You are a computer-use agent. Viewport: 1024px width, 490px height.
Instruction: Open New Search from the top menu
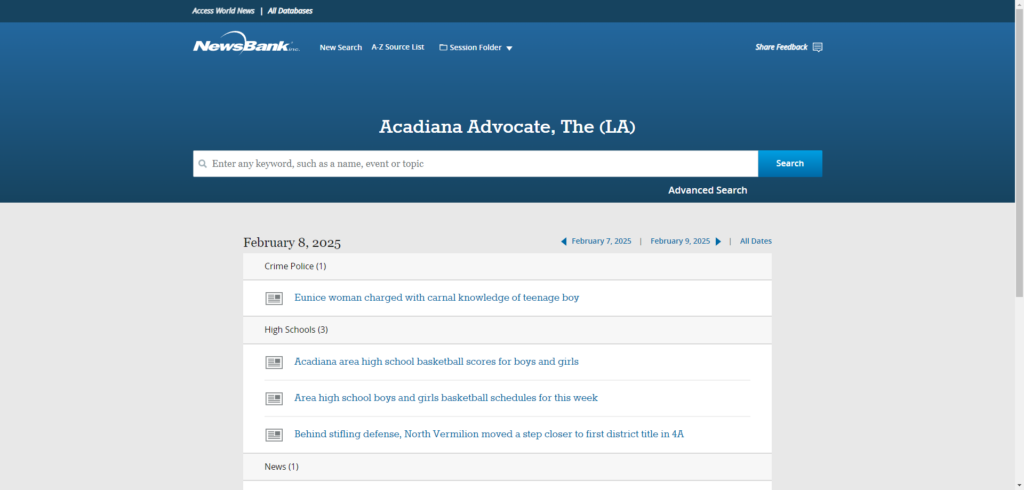[x=340, y=47]
